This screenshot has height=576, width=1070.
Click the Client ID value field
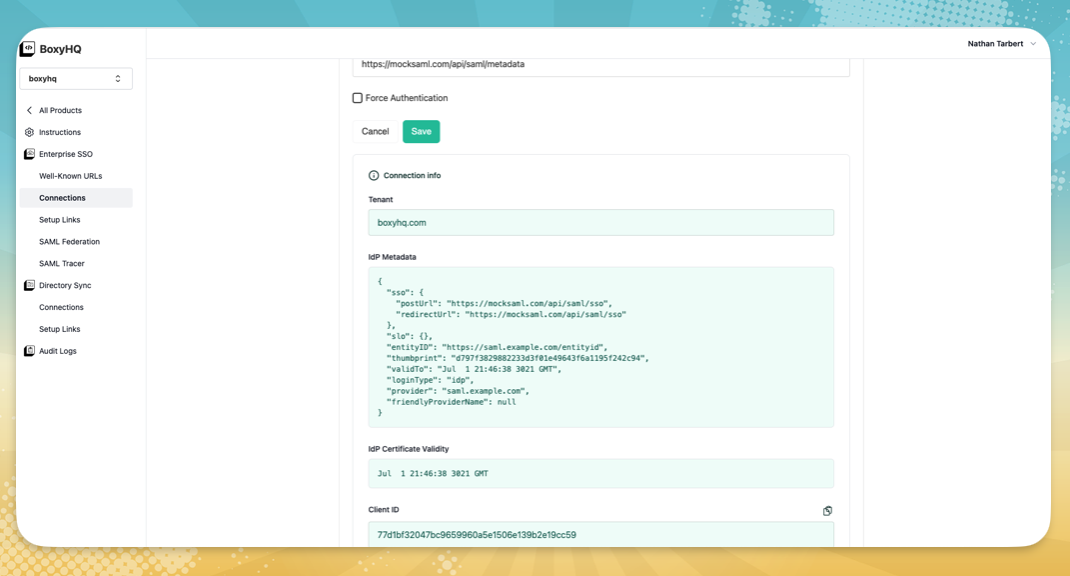[601, 534]
